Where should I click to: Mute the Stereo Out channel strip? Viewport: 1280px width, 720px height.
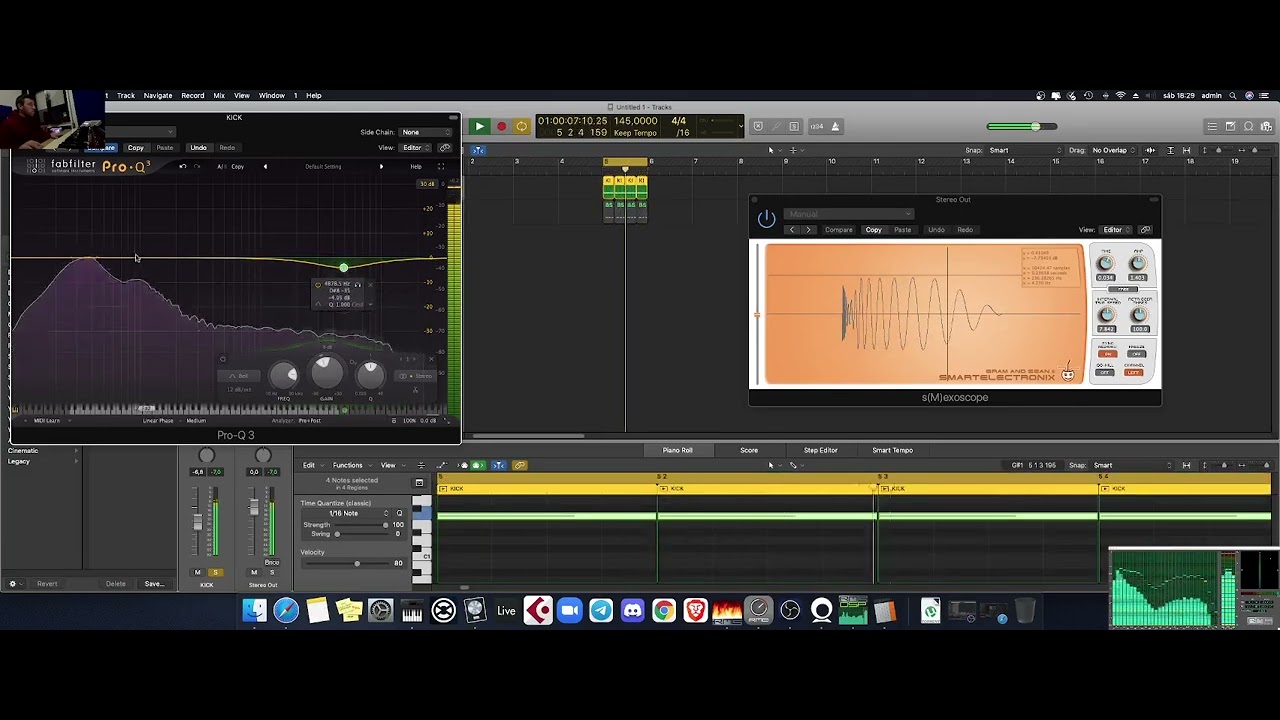point(254,572)
